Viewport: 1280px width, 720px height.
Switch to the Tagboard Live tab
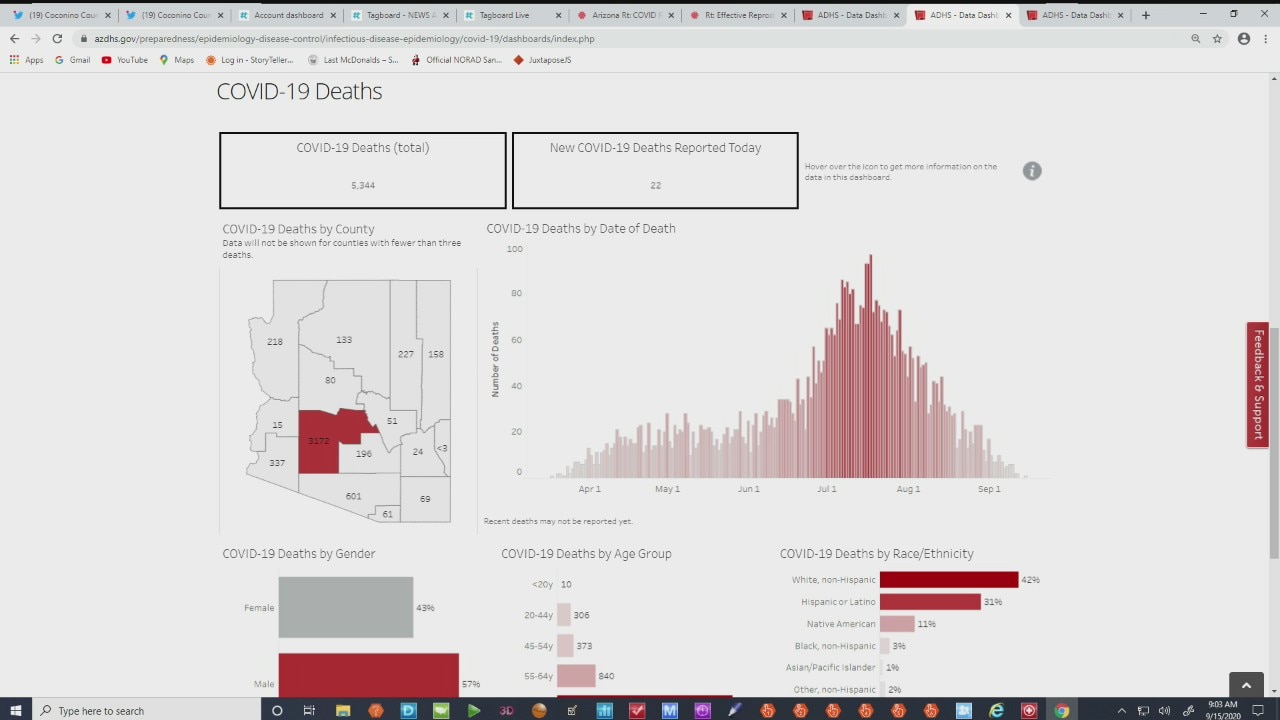[x=503, y=15]
